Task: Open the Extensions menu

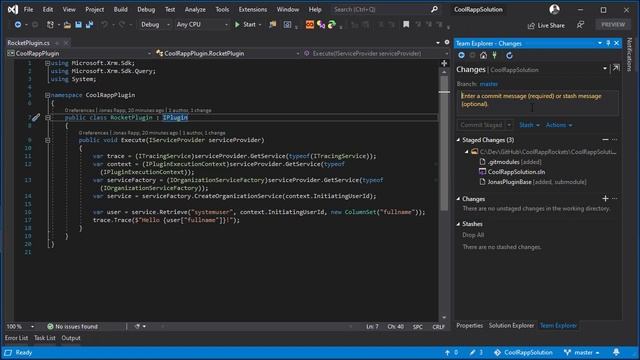Action: pyautogui.click(x=253, y=9)
